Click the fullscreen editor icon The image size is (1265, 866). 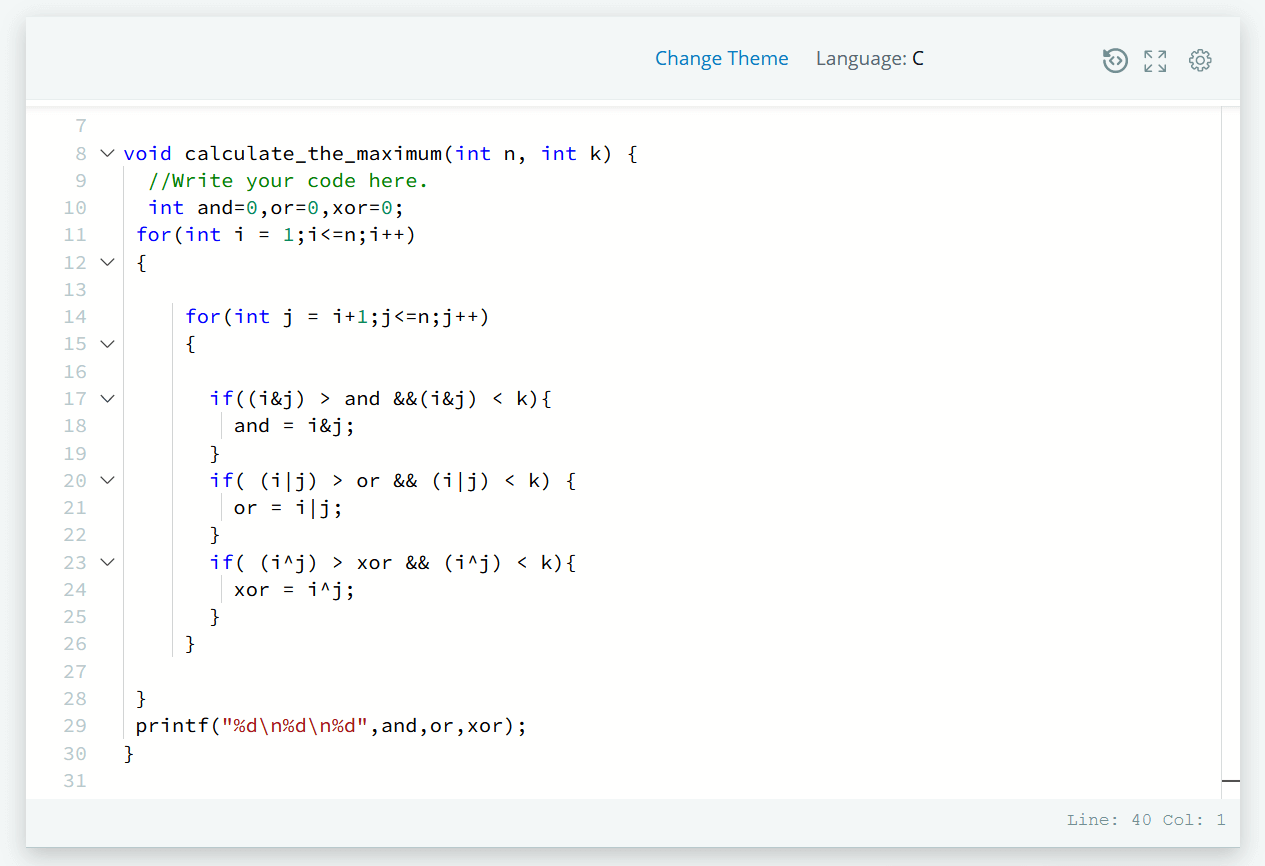pyautogui.click(x=1155, y=60)
